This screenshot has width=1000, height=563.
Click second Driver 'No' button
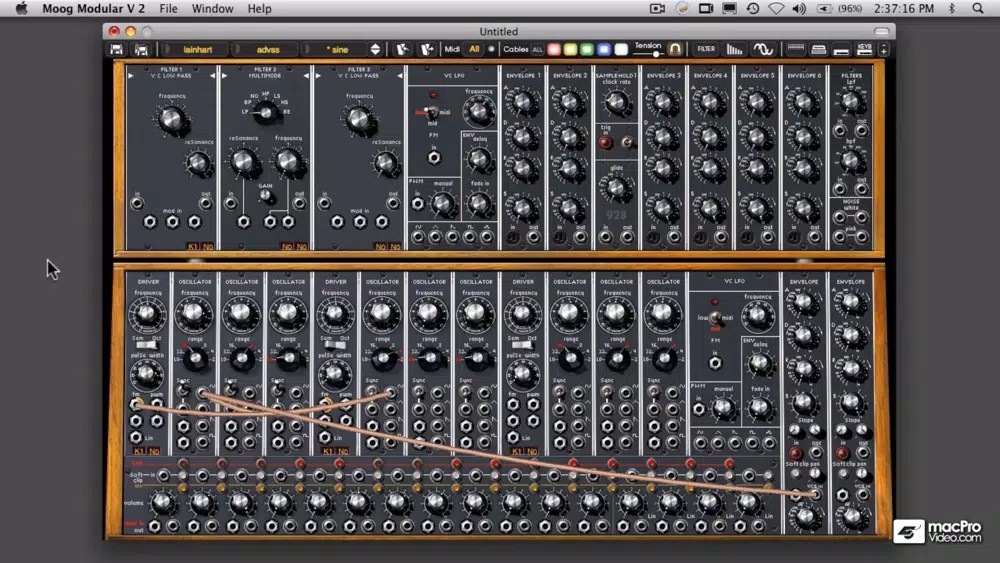pyautogui.click(x=342, y=451)
